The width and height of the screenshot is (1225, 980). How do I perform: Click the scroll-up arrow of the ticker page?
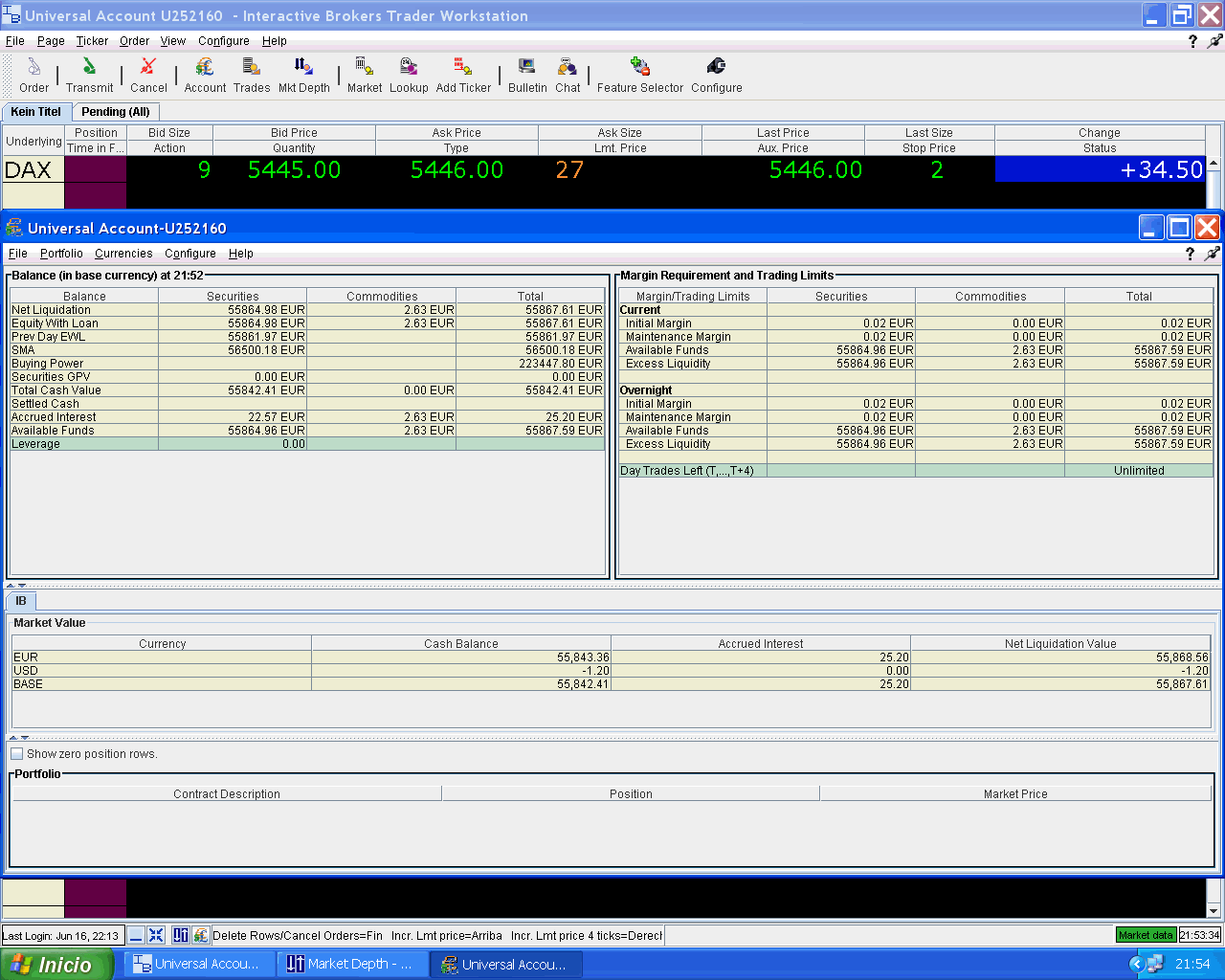click(x=1214, y=165)
